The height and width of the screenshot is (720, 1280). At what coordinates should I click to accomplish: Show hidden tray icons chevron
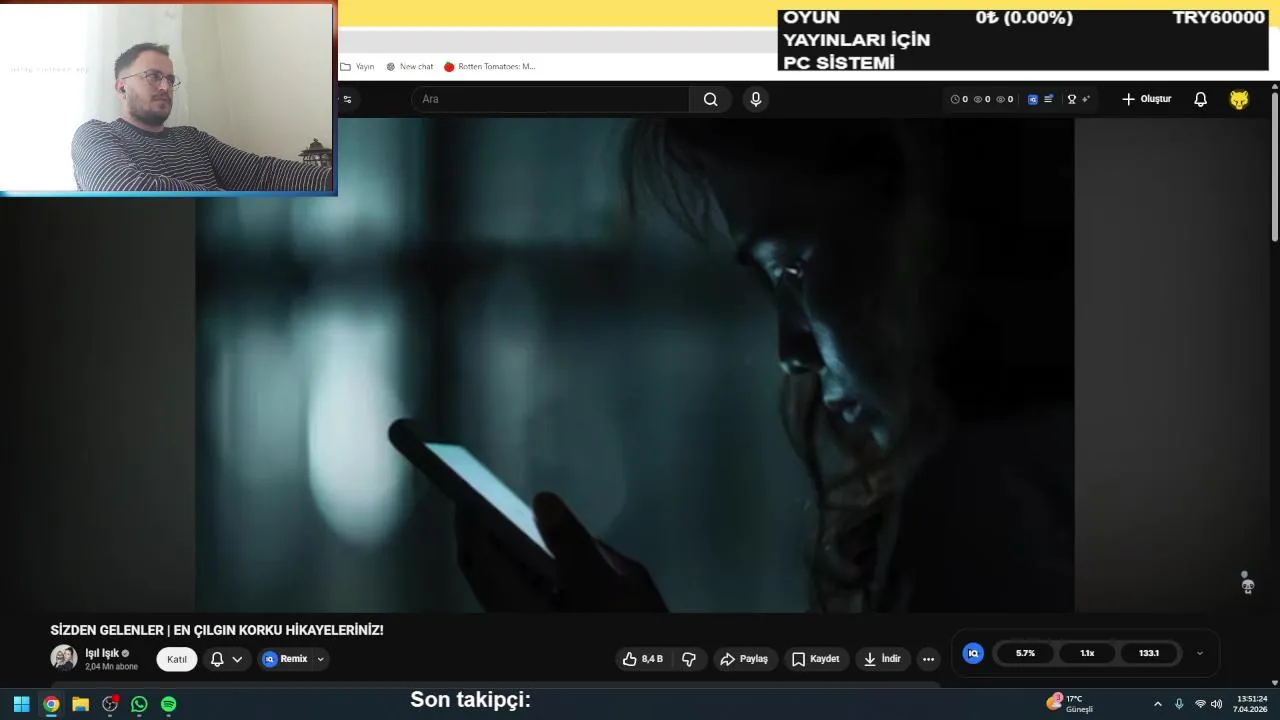pyautogui.click(x=1157, y=704)
